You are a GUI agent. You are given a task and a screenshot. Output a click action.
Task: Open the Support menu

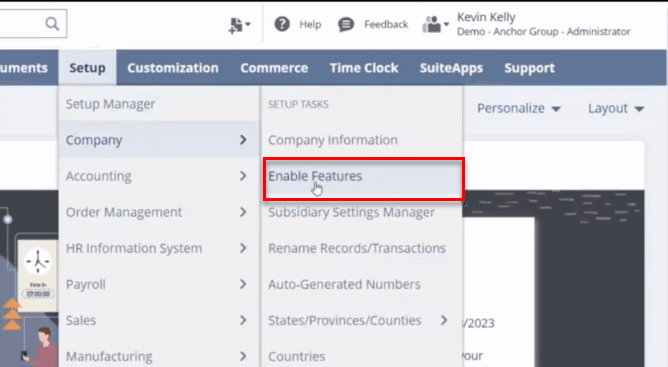530,68
